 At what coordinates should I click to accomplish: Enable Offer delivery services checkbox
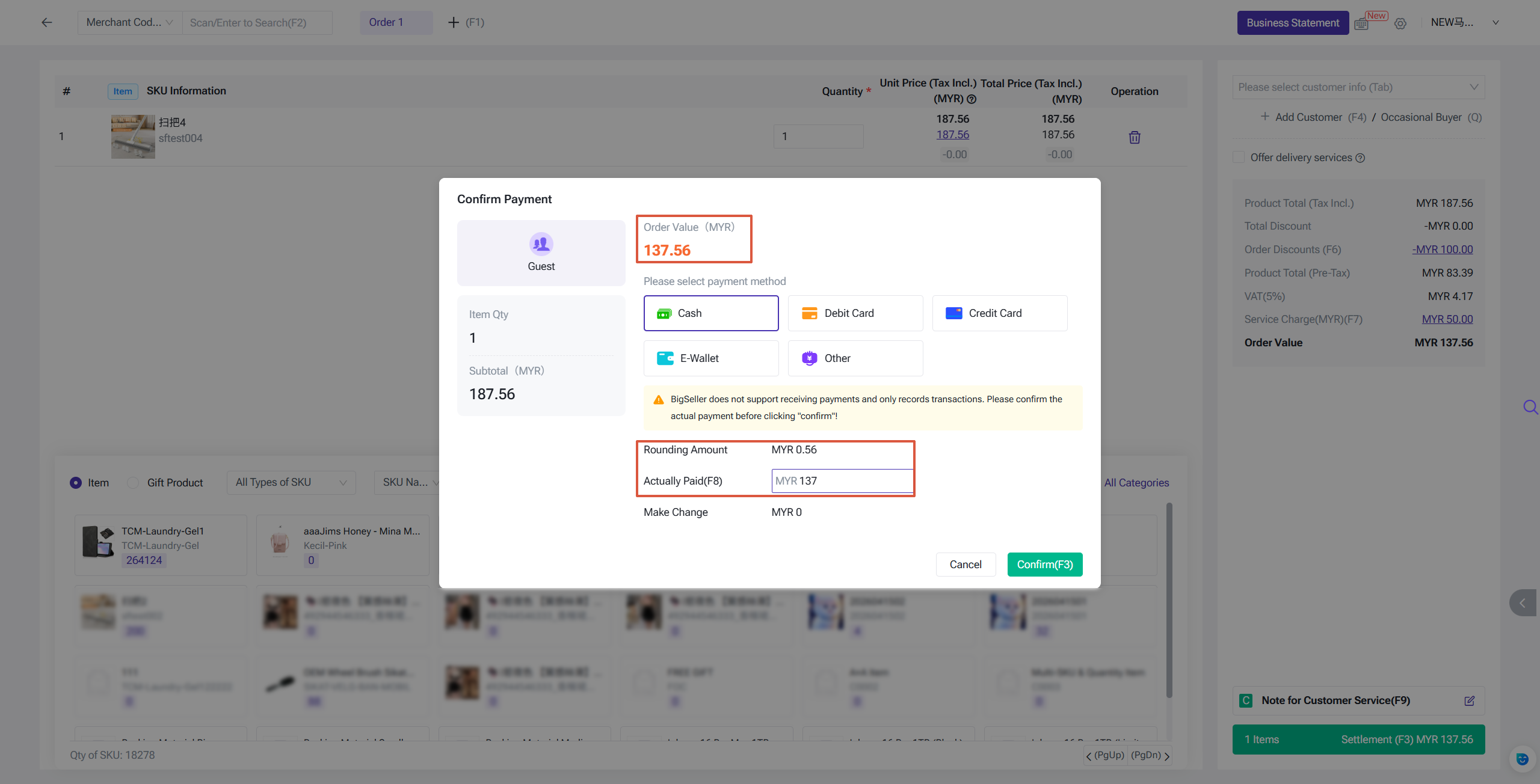(1239, 157)
